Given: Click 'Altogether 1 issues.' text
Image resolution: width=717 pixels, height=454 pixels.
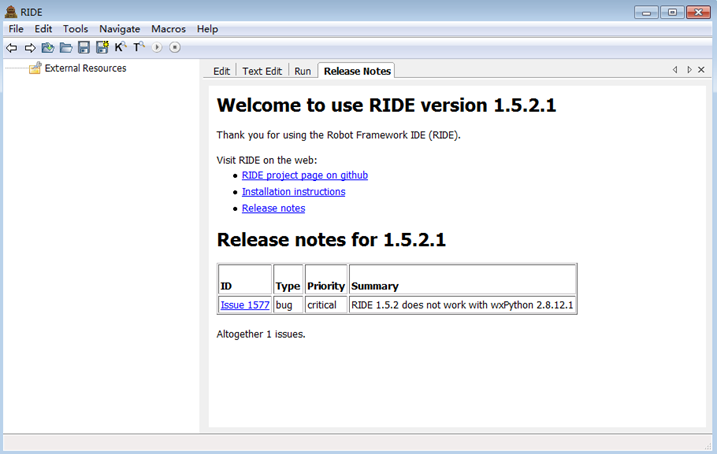Looking at the screenshot, I should click(x=261, y=334).
